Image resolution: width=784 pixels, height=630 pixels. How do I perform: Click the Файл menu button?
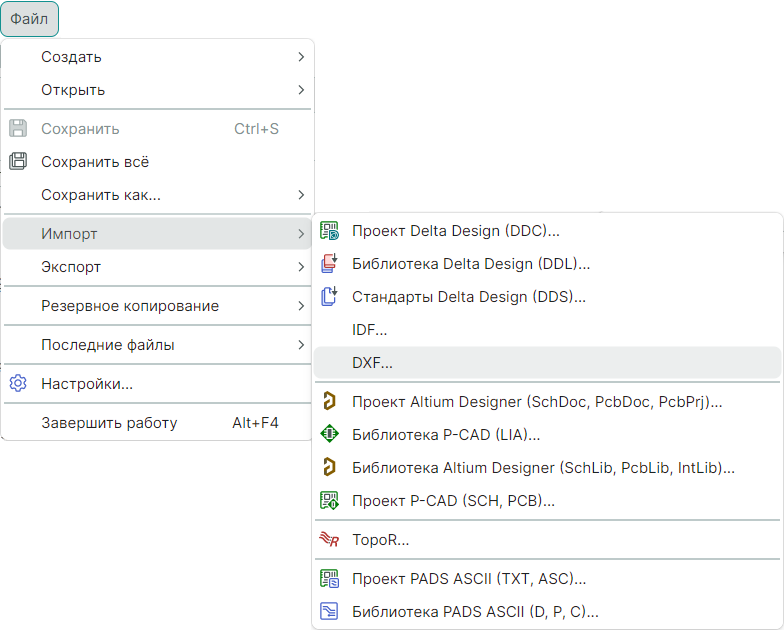point(29,18)
